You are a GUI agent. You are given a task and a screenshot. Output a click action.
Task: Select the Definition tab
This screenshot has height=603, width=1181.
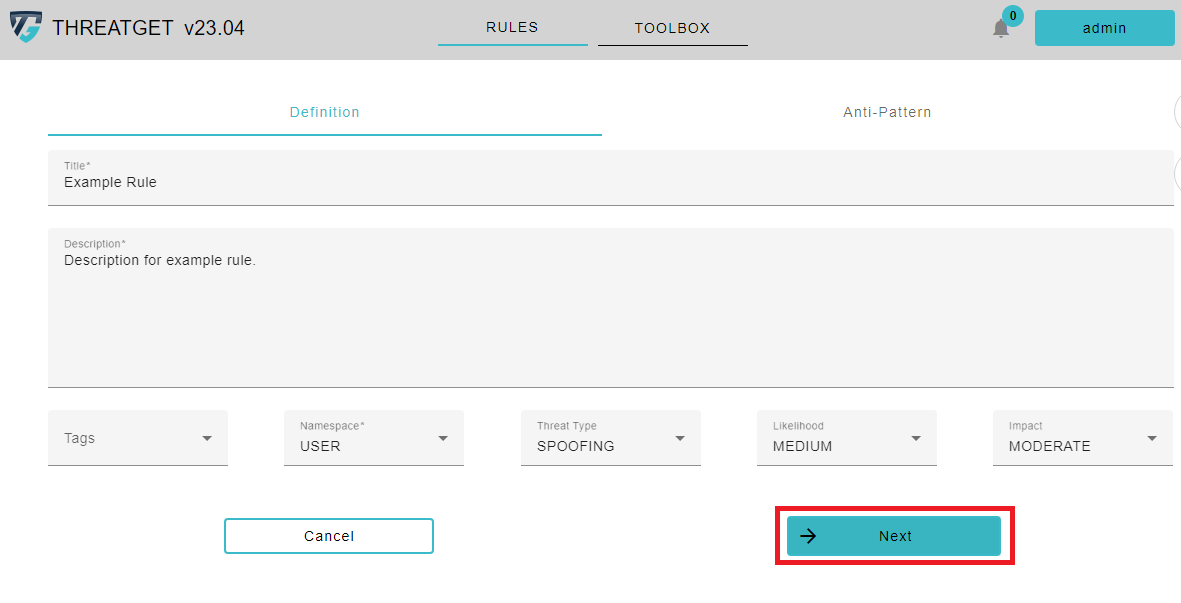coord(324,112)
